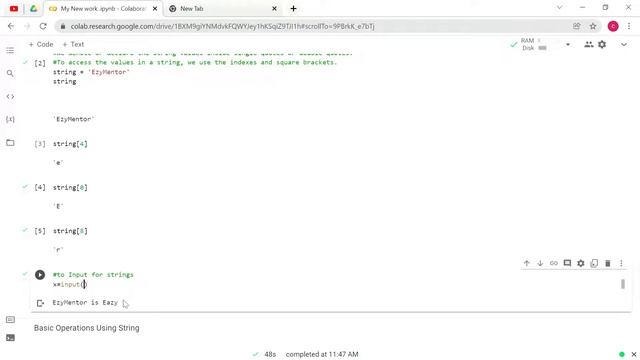Click the cell scrollbar handle at right
640x360 pixels.
(x=623, y=284)
